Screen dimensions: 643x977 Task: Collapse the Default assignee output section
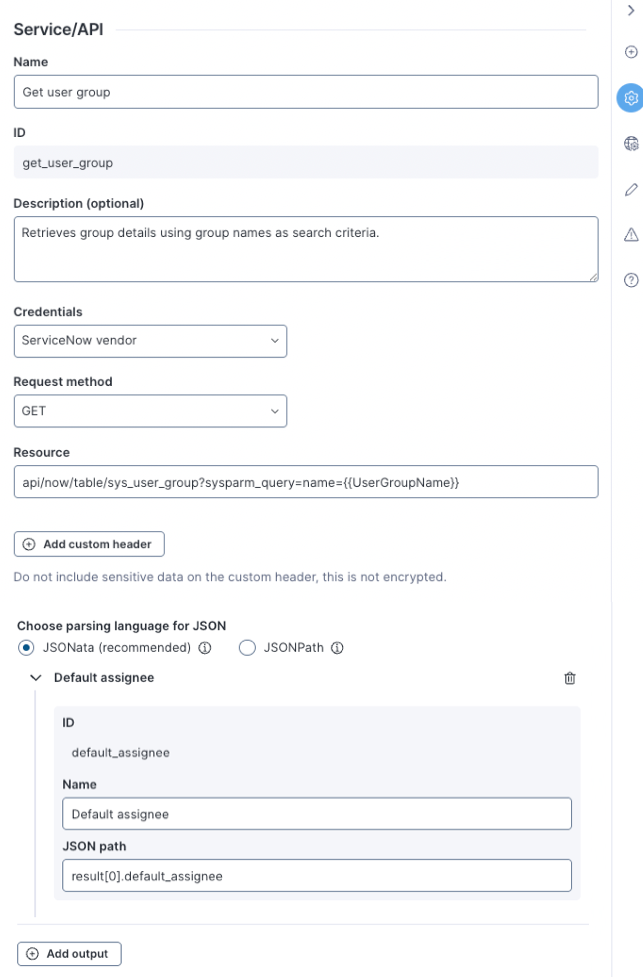point(36,678)
